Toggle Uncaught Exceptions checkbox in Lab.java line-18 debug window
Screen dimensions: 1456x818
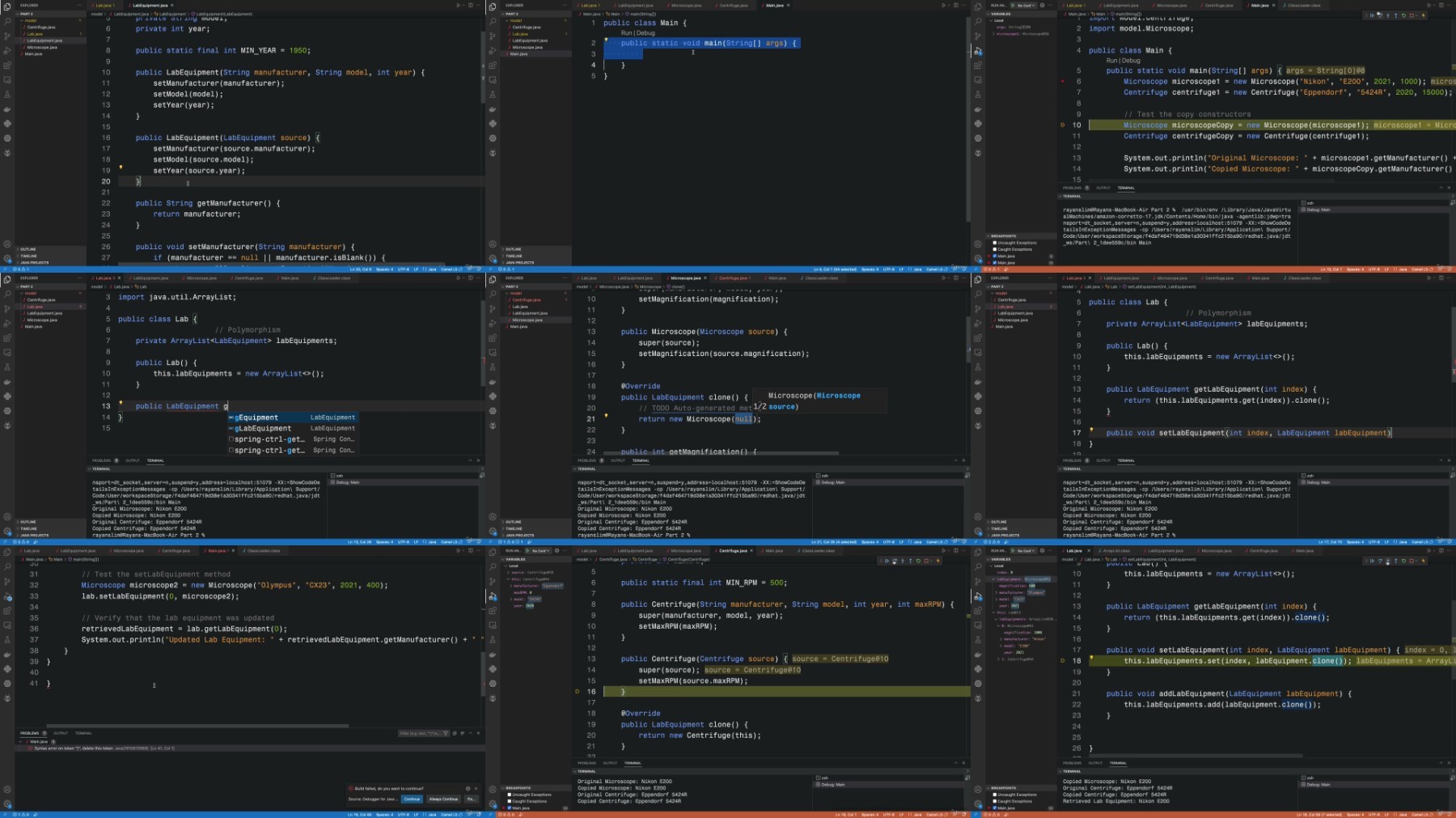pos(995,795)
